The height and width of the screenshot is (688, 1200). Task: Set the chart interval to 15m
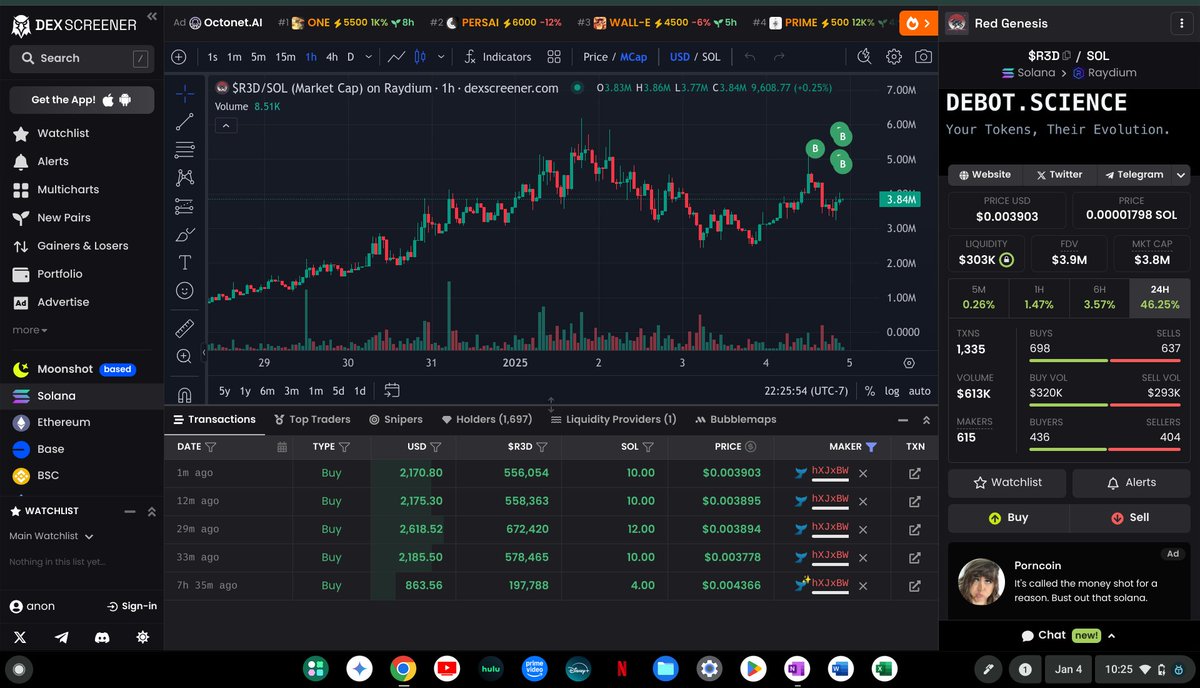click(x=285, y=57)
